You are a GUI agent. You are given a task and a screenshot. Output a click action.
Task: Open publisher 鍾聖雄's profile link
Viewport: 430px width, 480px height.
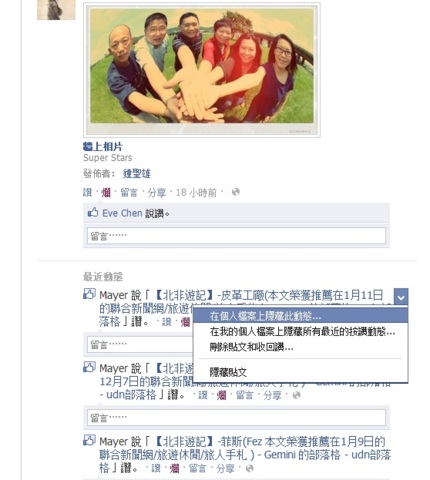(137, 174)
